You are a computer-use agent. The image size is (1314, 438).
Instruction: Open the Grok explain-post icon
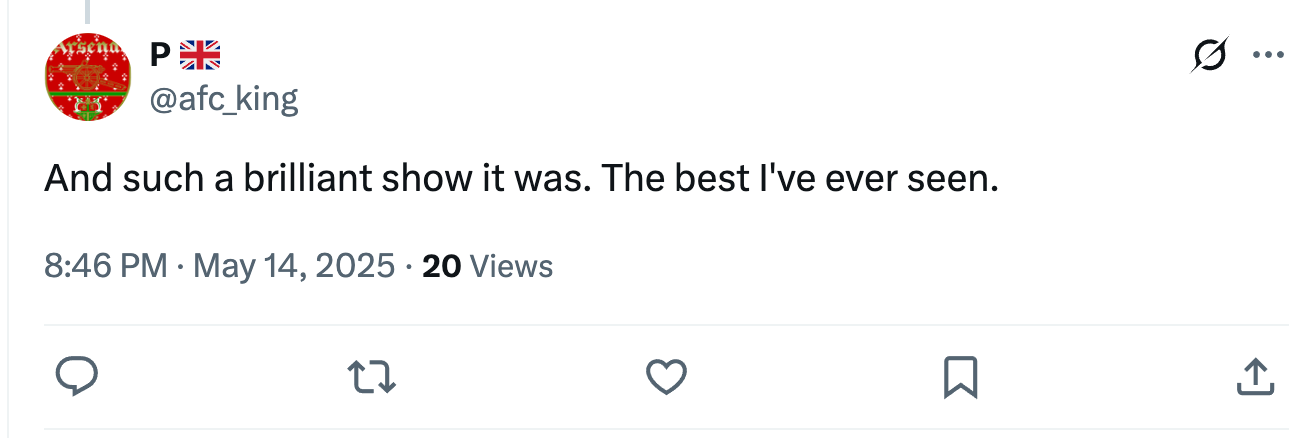click(x=1208, y=57)
